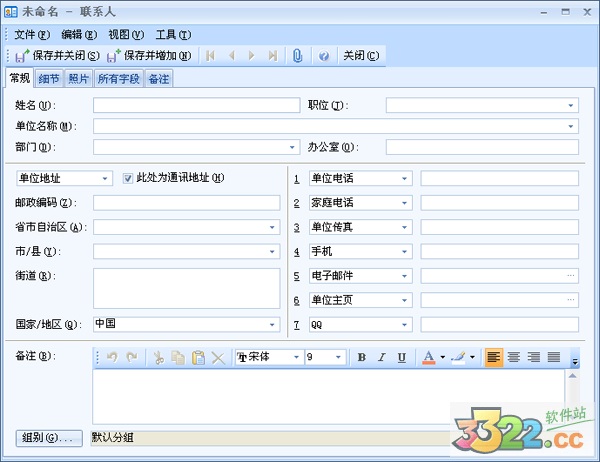Screen dimensions: 600x462
Task: Click the paste clipboard icon
Action: click(x=198, y=358)
